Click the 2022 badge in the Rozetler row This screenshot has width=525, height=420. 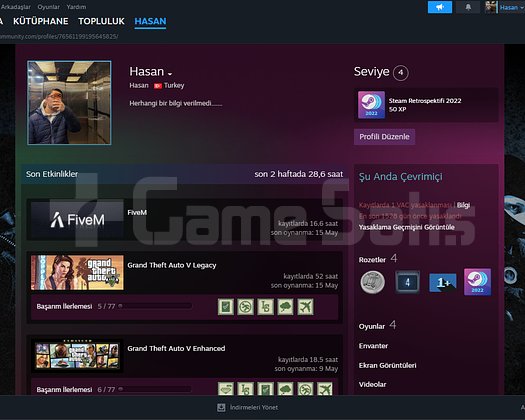(477, 282)
